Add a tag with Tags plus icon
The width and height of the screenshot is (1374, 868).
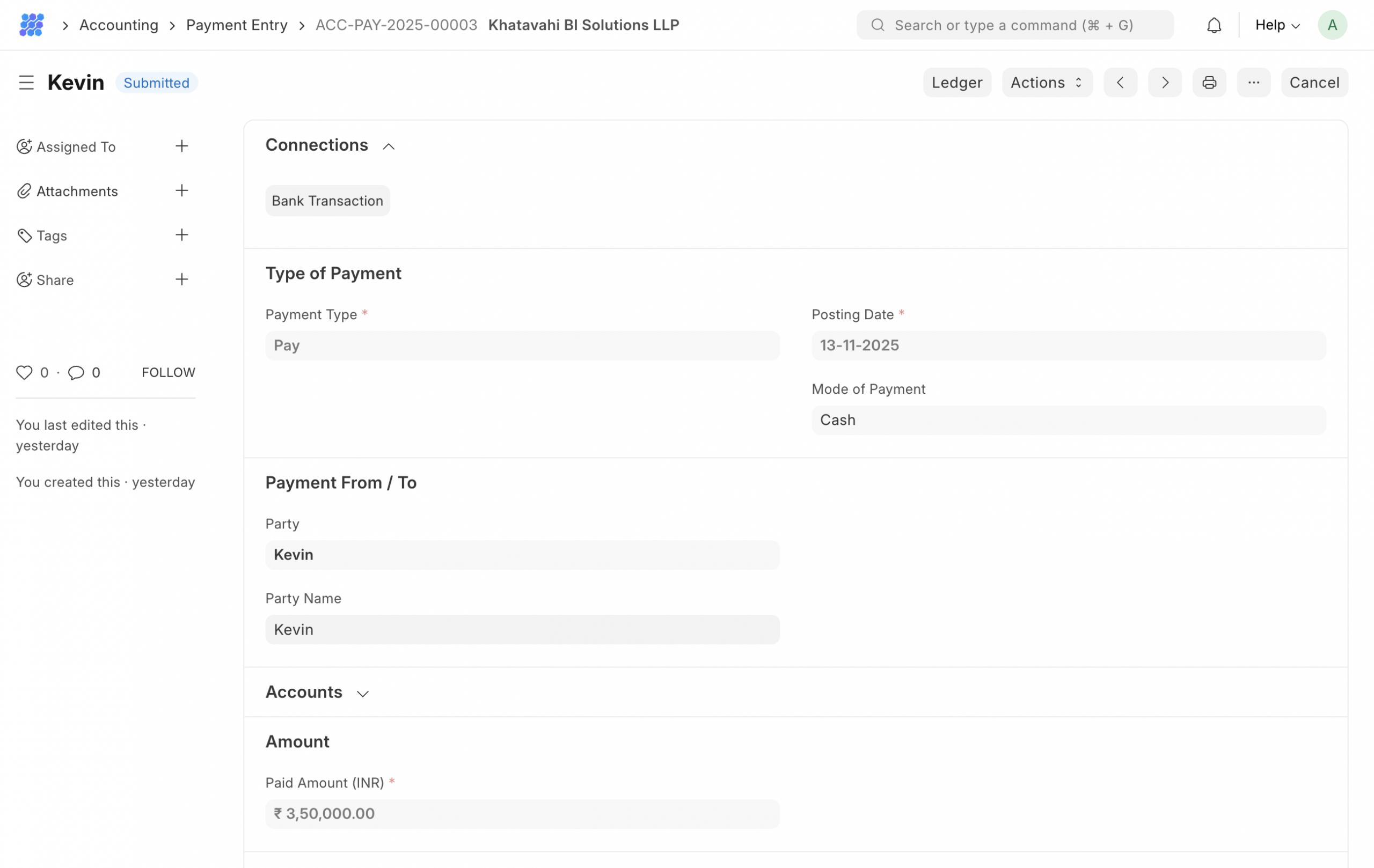[181, 235]
